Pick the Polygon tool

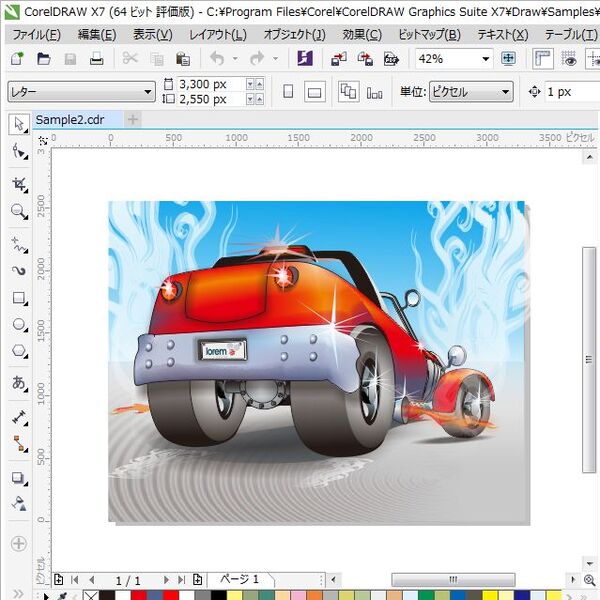pyautogui.click(x=18, y=352)
